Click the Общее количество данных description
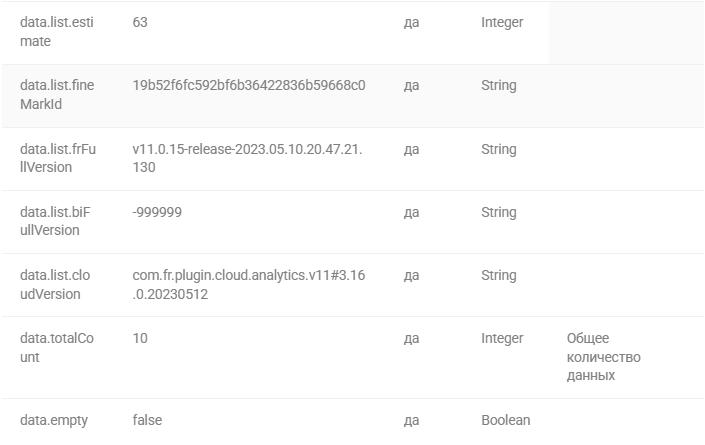 (603, 356)
